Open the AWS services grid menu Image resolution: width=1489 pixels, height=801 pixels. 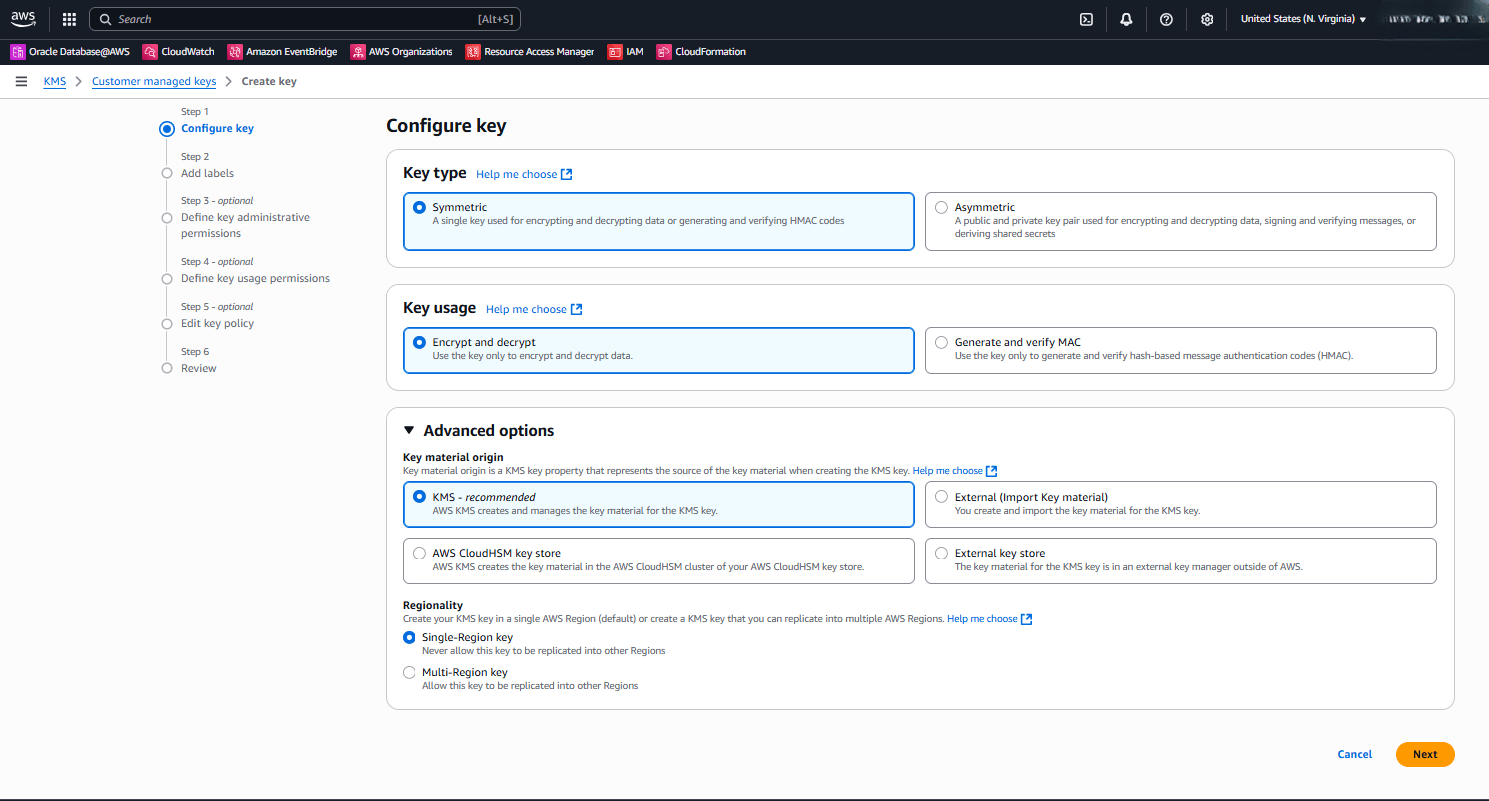[x=68, y=18]
